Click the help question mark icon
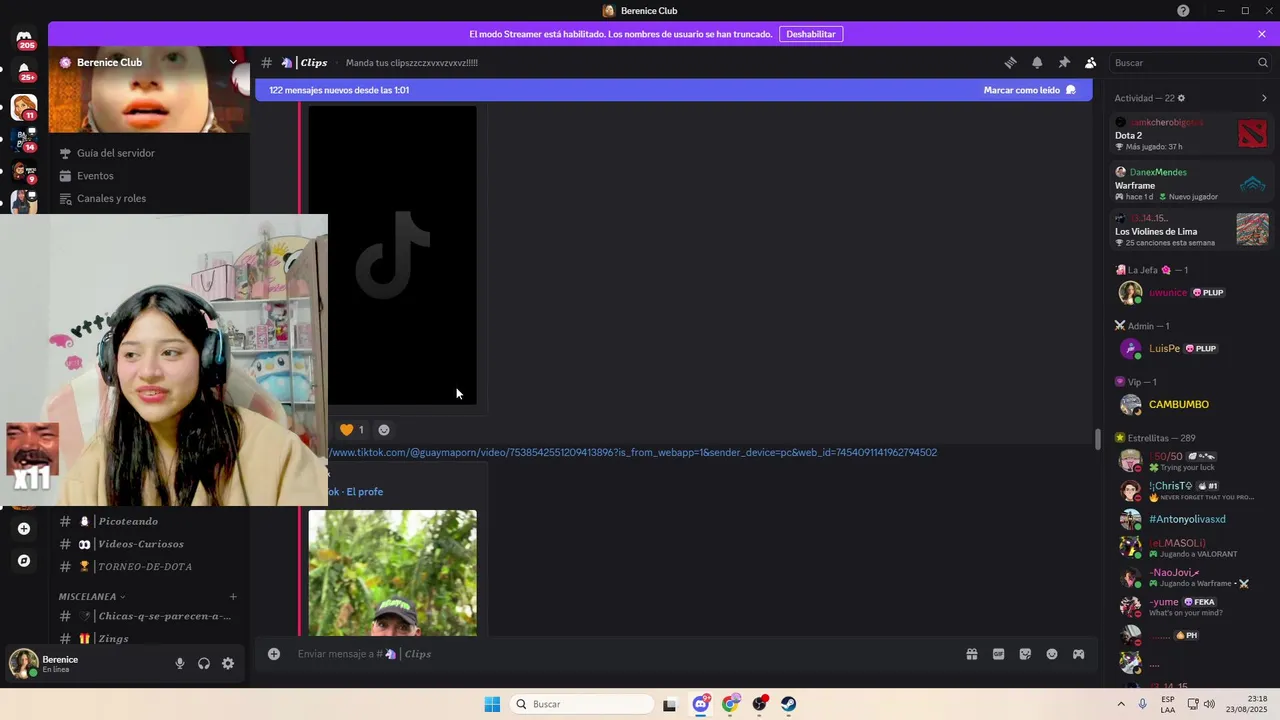This screenshot has width=1280, height=720. click(x=1183, y=10)
